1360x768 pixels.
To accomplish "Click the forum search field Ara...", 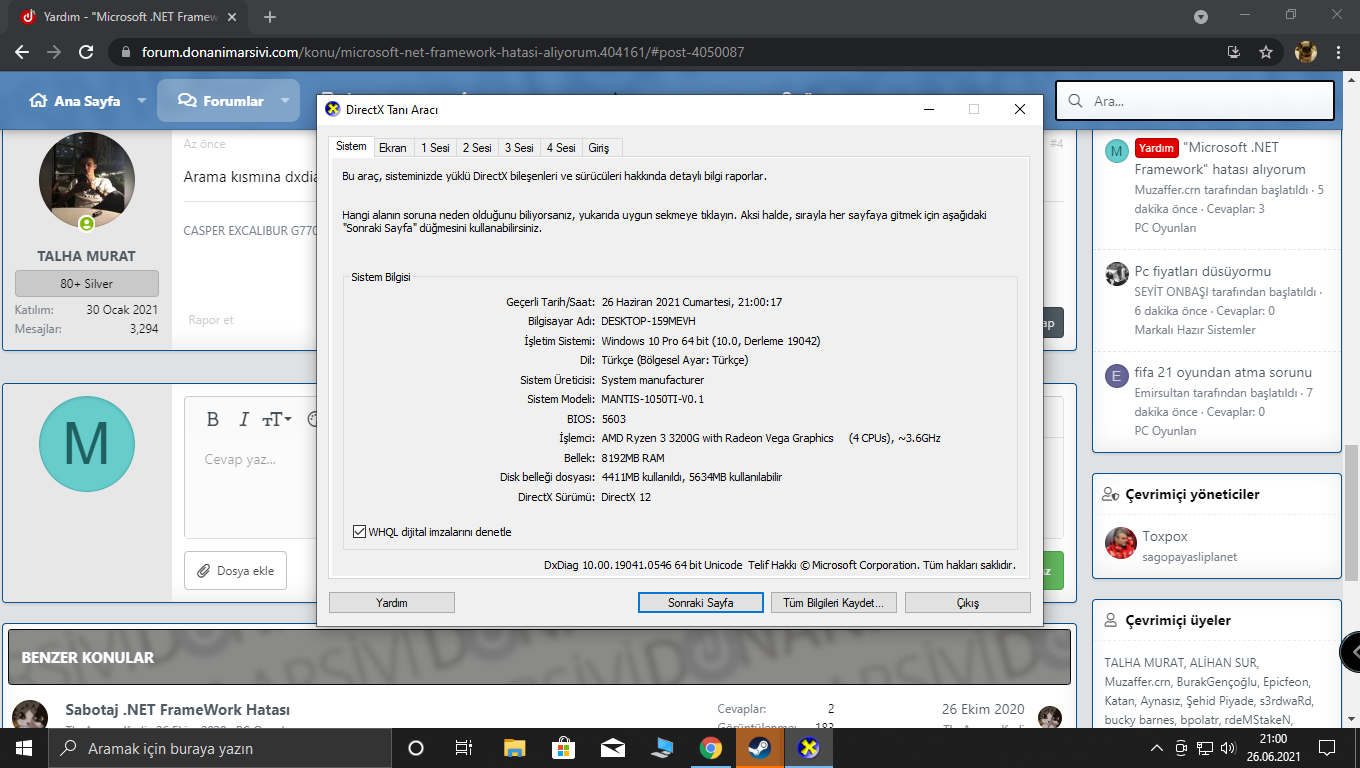I will [1195, 101].
